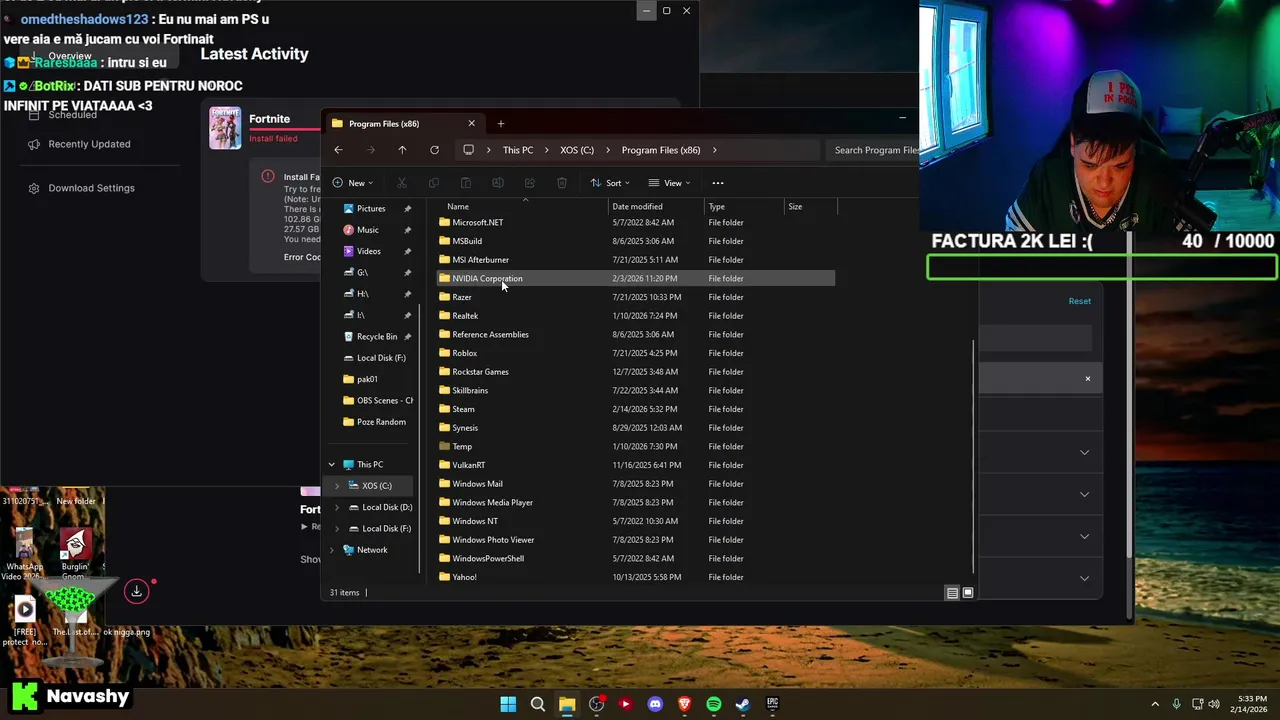Select the NVIDIA Corporation folder
Viewport: 1280px width, 720px height.
coord(635,278)
